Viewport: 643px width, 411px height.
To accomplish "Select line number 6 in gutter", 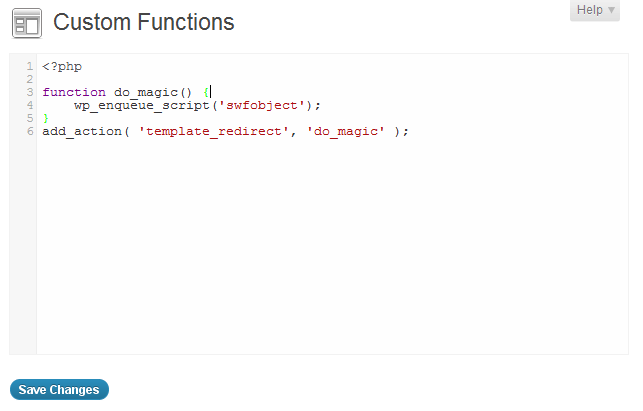I will tap(30, 132).
